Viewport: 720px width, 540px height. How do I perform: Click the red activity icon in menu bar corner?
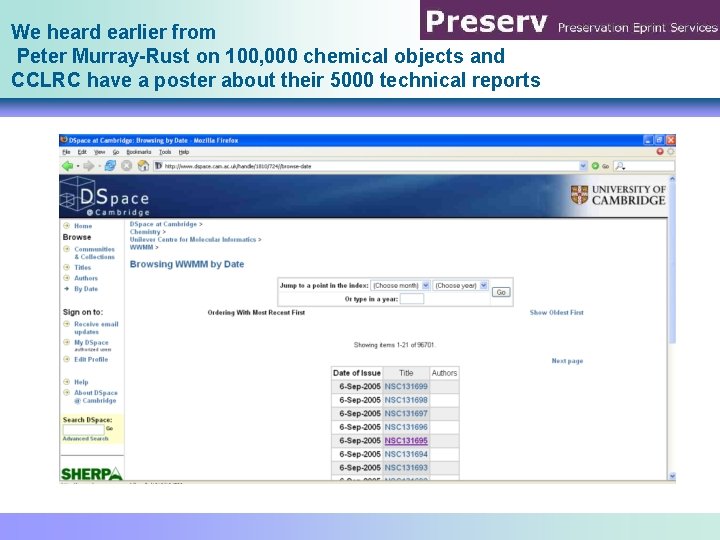(x=660, y=152)
